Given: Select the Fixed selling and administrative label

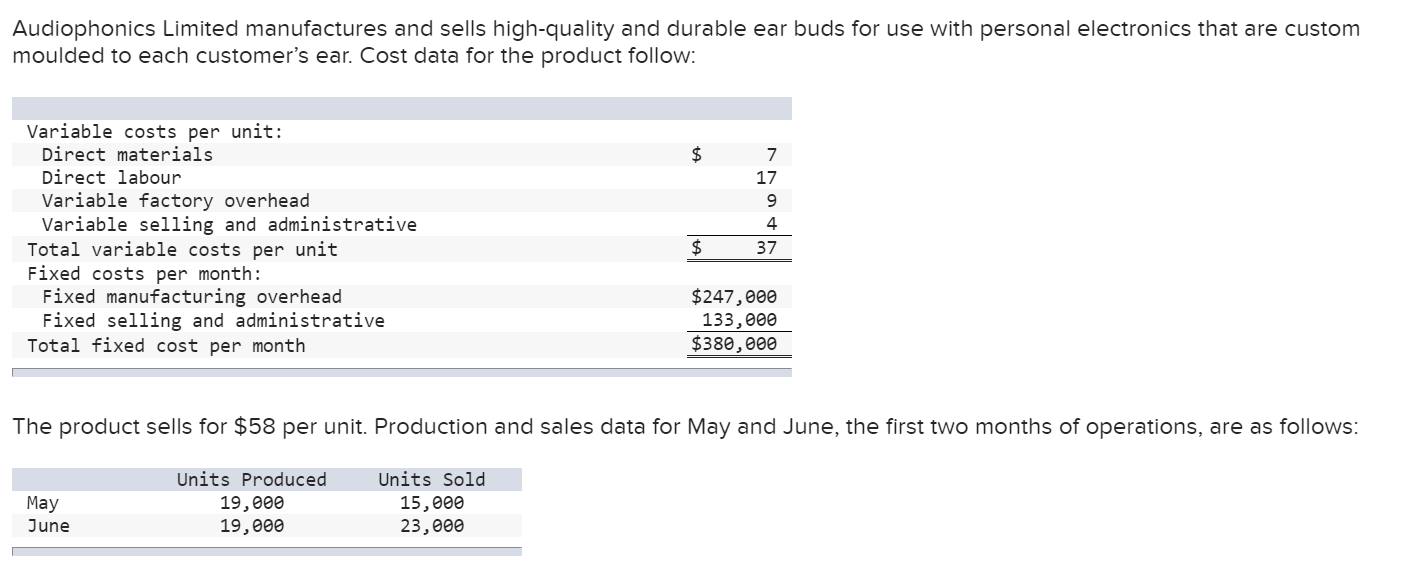Looking at the screenshot, I should point(213,321).
